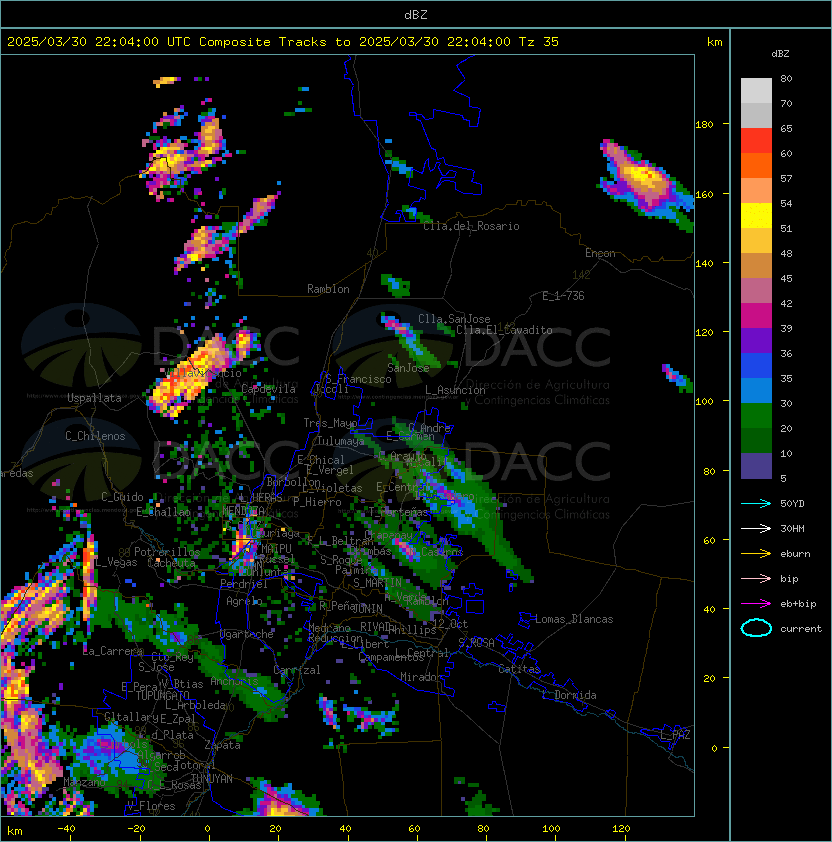Screen dimensions: 832x842
Task: Pick the magenta 39–42 legend swatch
Action: [756, 316]
